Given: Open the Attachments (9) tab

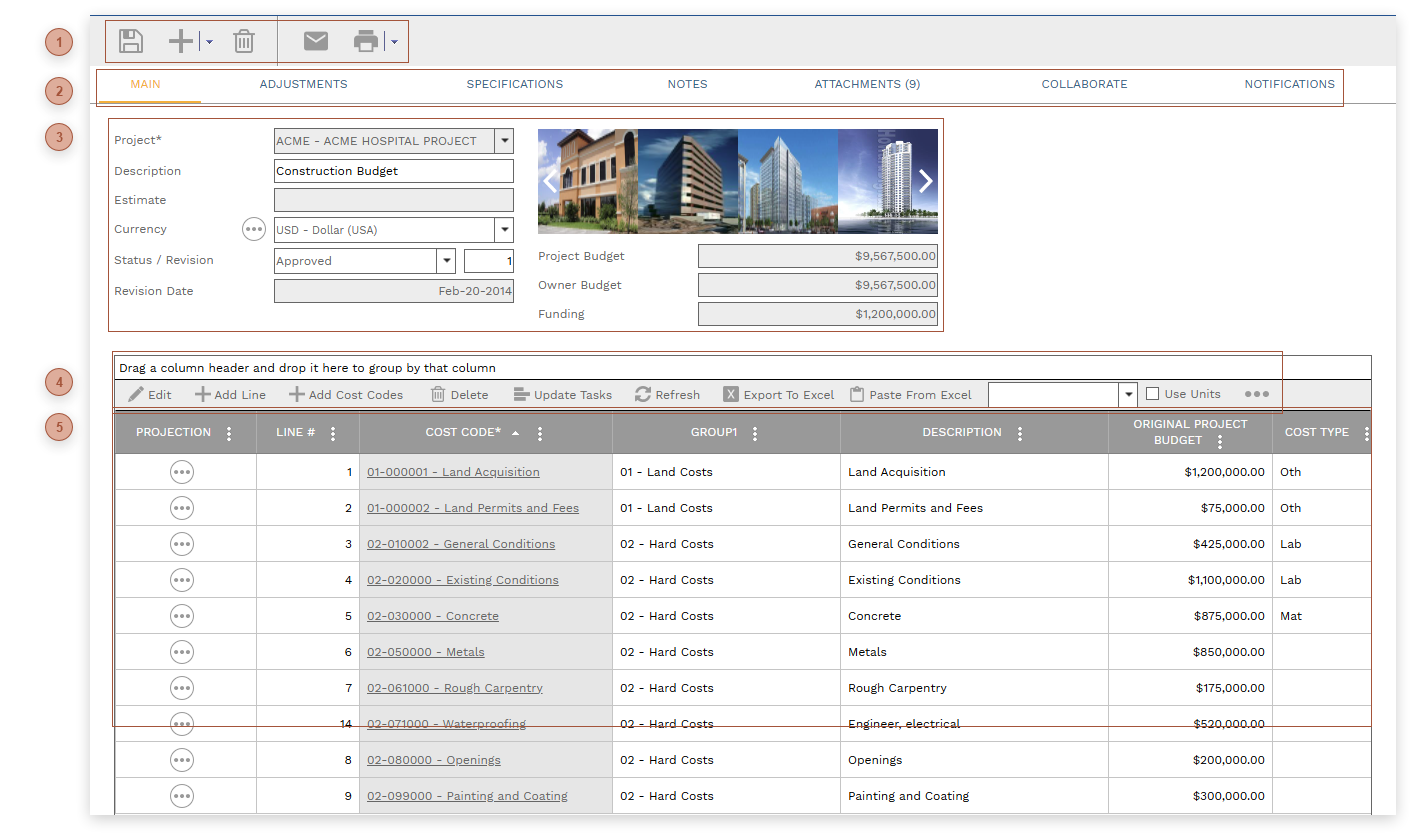Looking at the screenshot, I should (867, 84).
